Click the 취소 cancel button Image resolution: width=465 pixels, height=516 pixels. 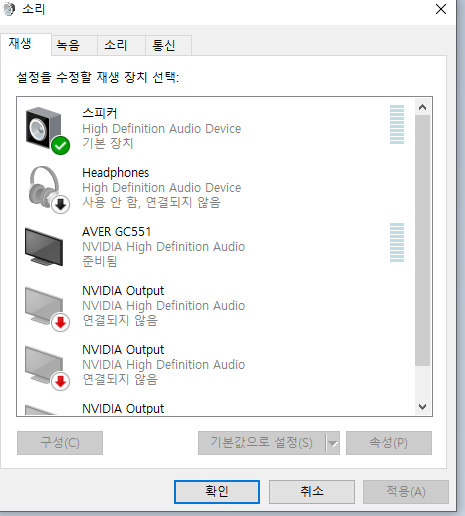(x=312, y=492)
